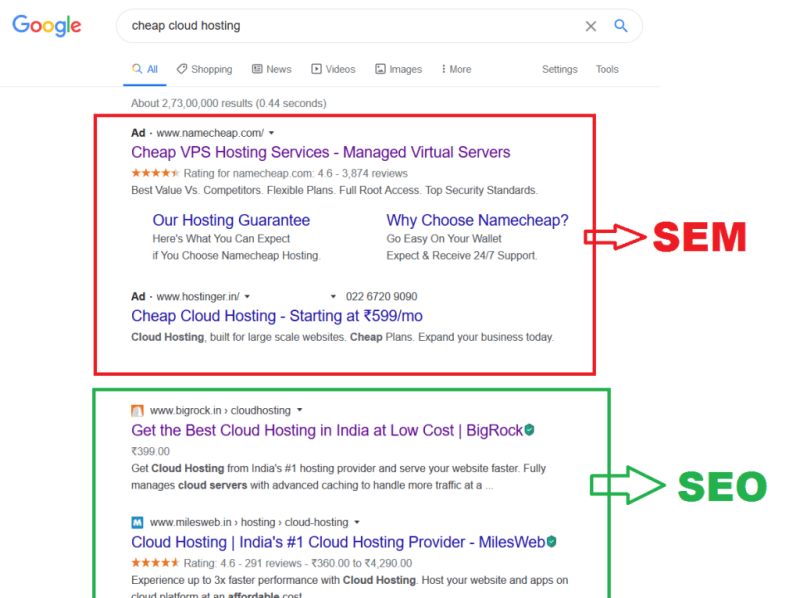Select the Images tab
800x598 pixels.
click(x=398, y=69)
